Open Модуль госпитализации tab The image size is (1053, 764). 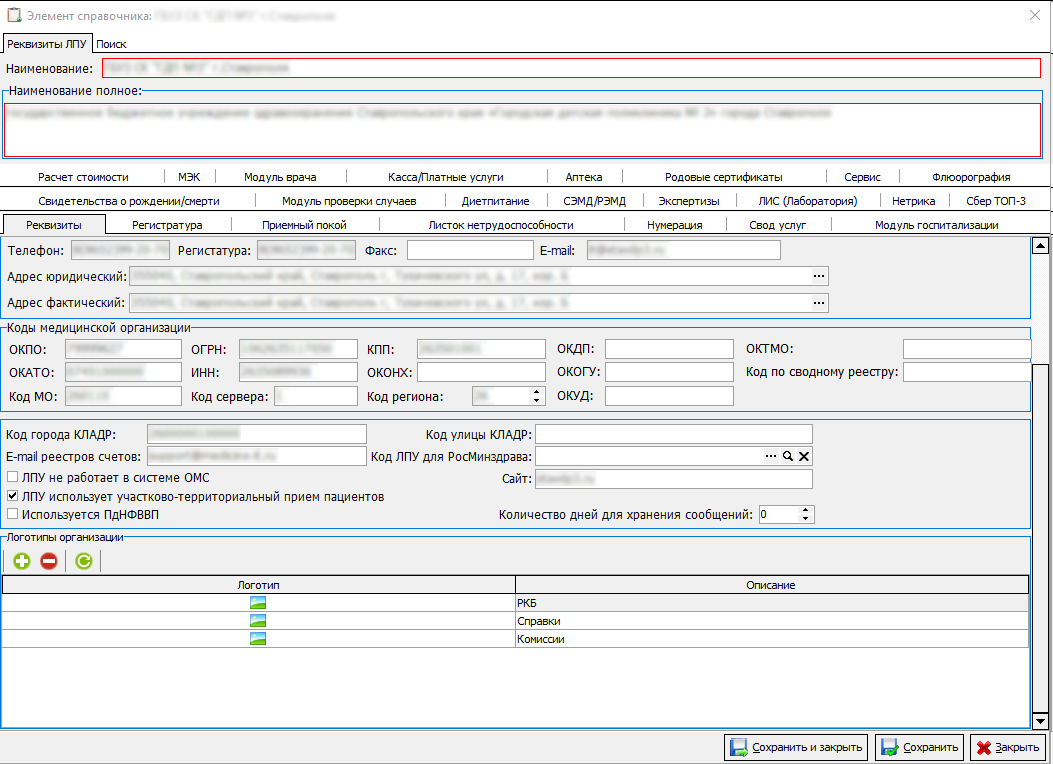click(937, 225)
